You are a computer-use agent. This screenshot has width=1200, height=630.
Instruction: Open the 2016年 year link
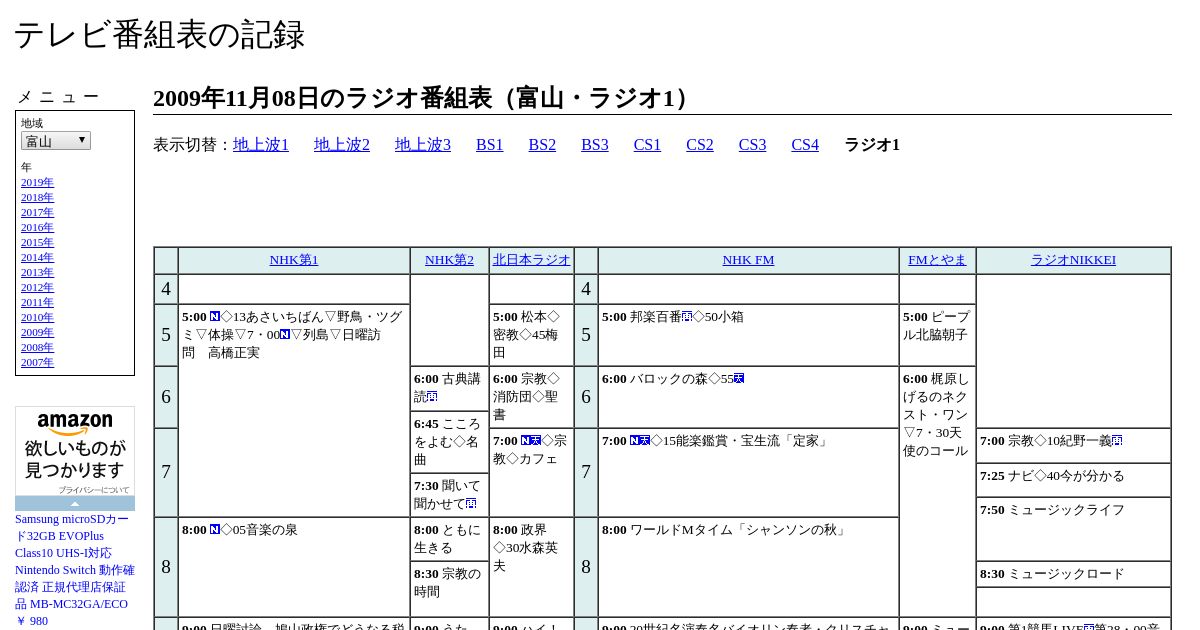click(x=37, y=228)
